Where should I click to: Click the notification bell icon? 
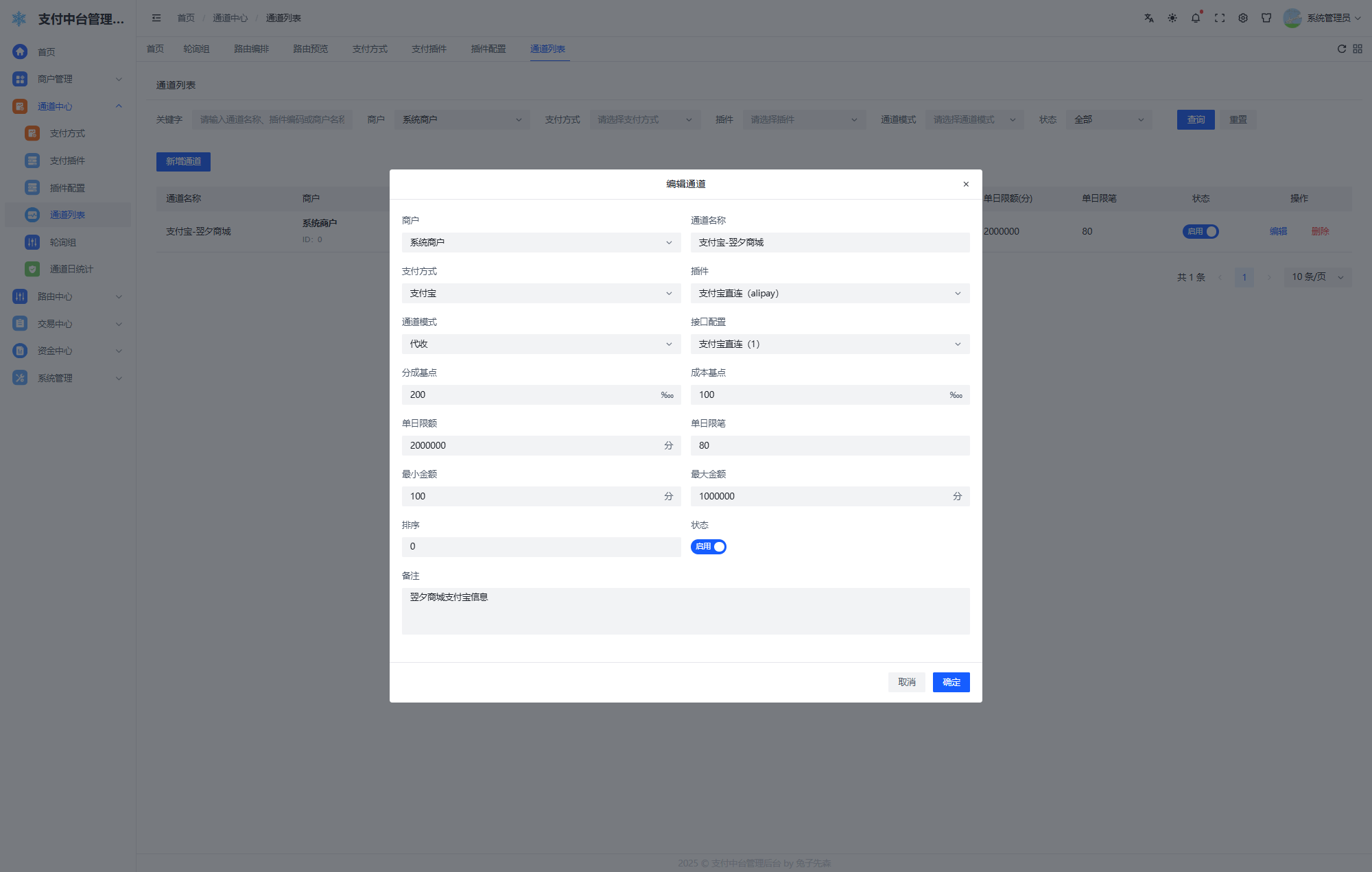[1196, 19]
